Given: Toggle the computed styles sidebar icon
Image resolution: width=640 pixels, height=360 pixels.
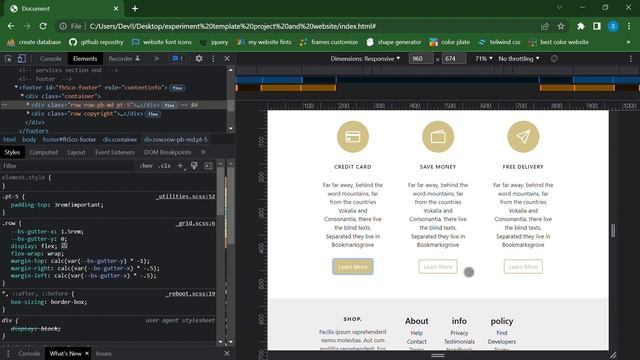Looking at the screenshot, I should pyautogui.click(x=209, y=166).
